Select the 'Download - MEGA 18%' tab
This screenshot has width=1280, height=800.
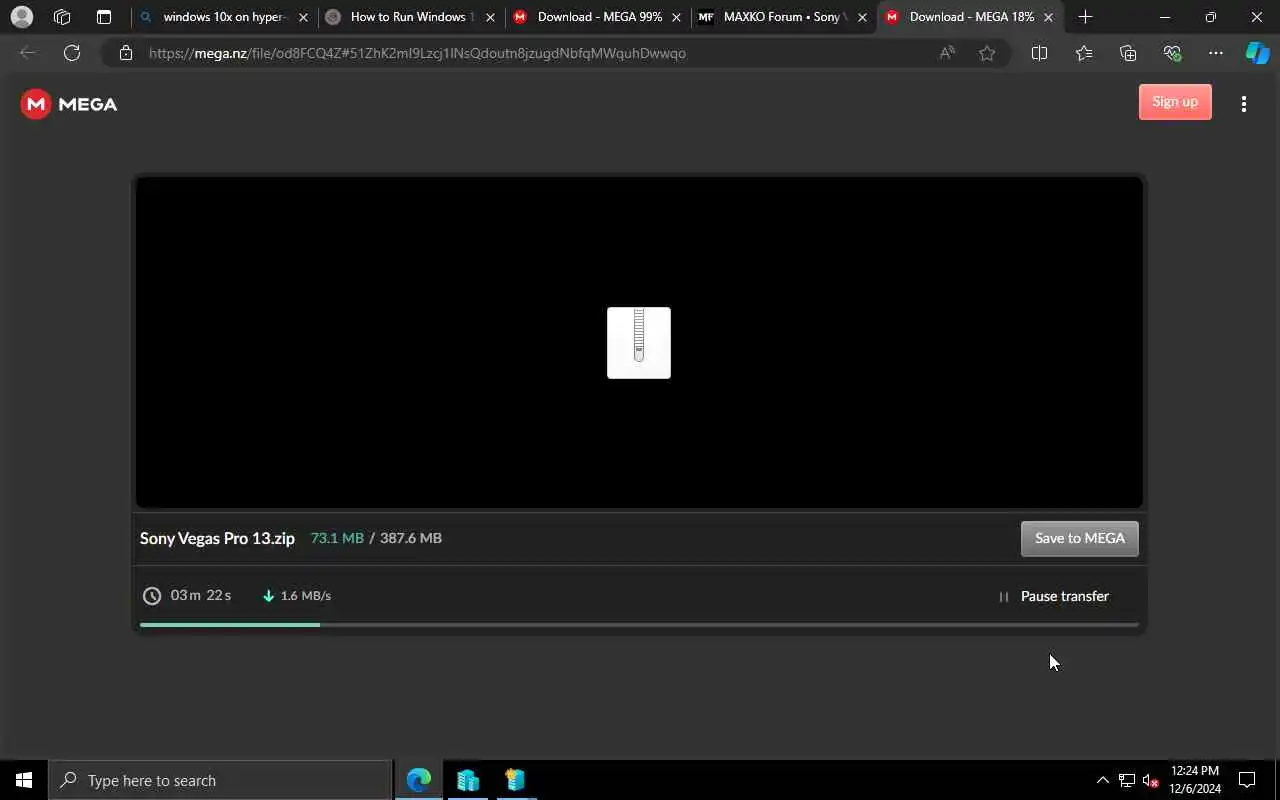pyautogui.click(x=970, y=17)
